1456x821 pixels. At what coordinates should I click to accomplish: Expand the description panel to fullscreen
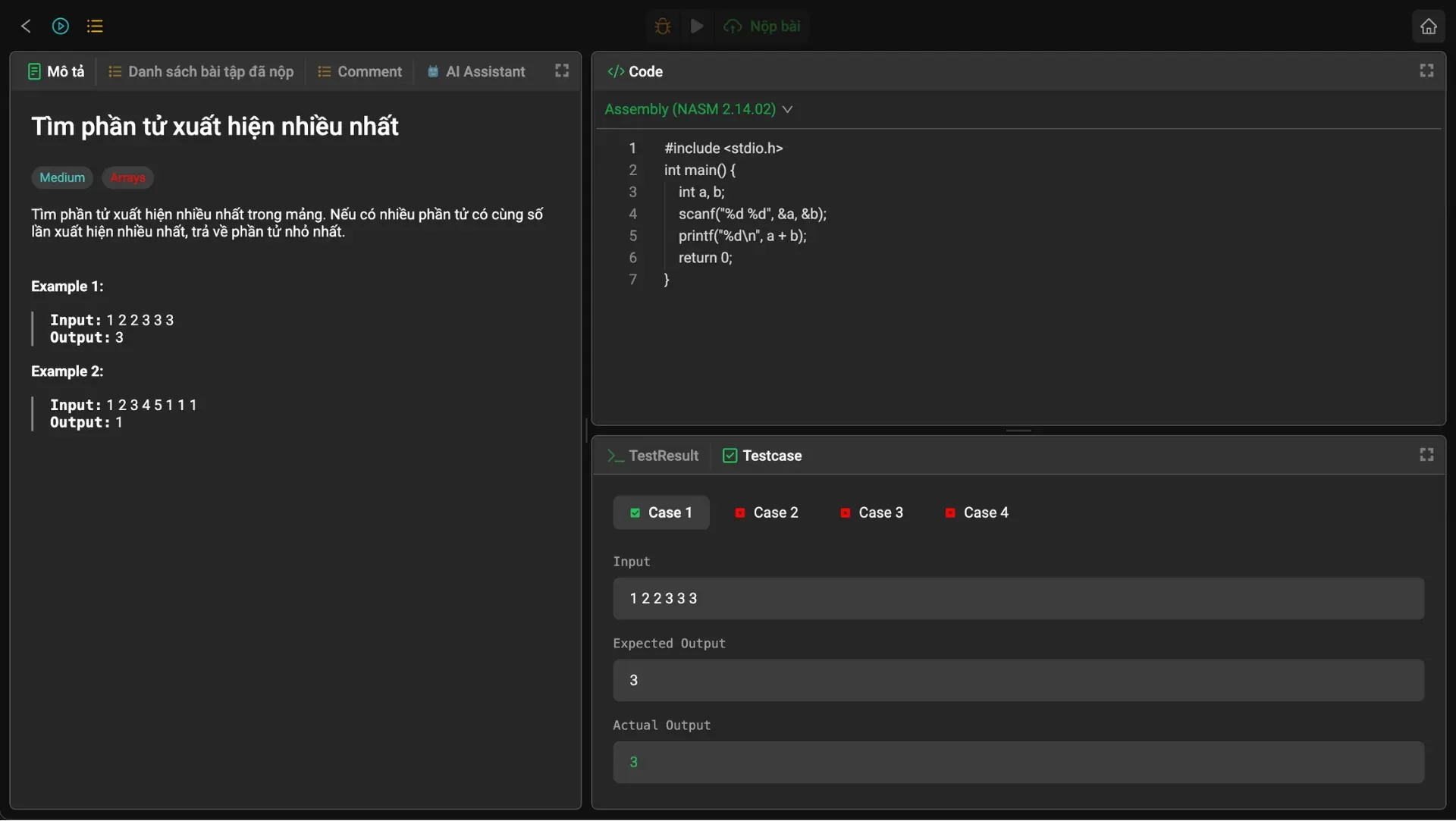tap(562, 71)
